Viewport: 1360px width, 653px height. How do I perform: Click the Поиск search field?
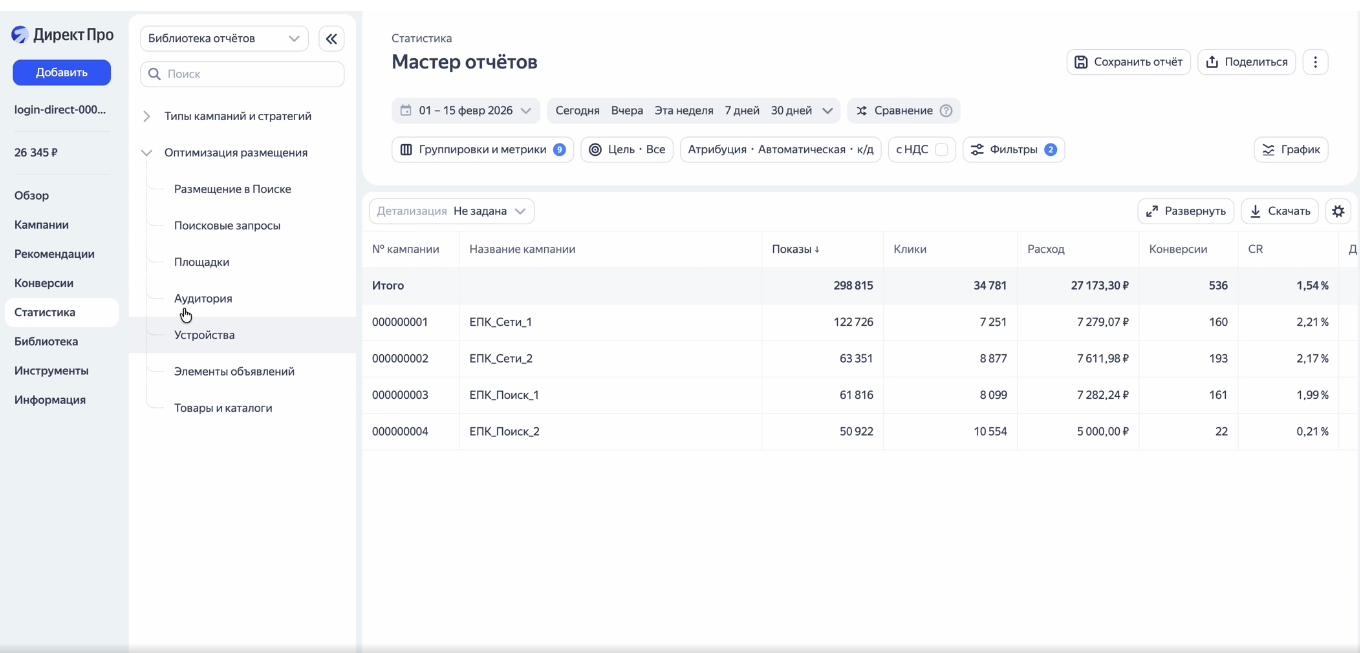point(242,74)
